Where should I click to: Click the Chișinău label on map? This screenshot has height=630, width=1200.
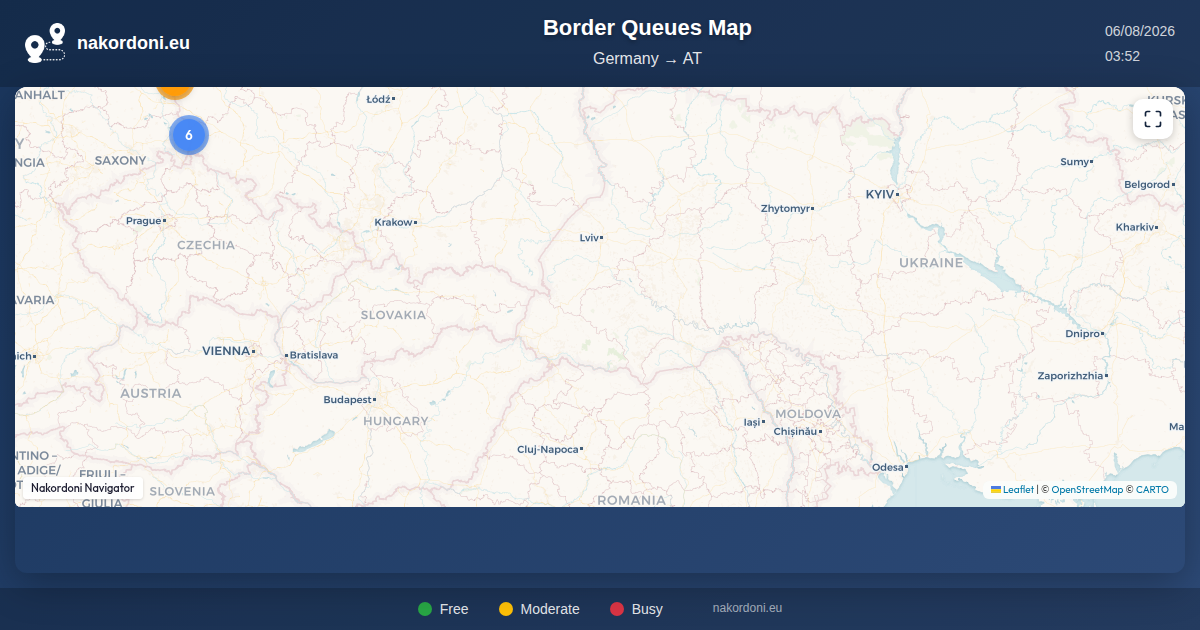(795, 432)
